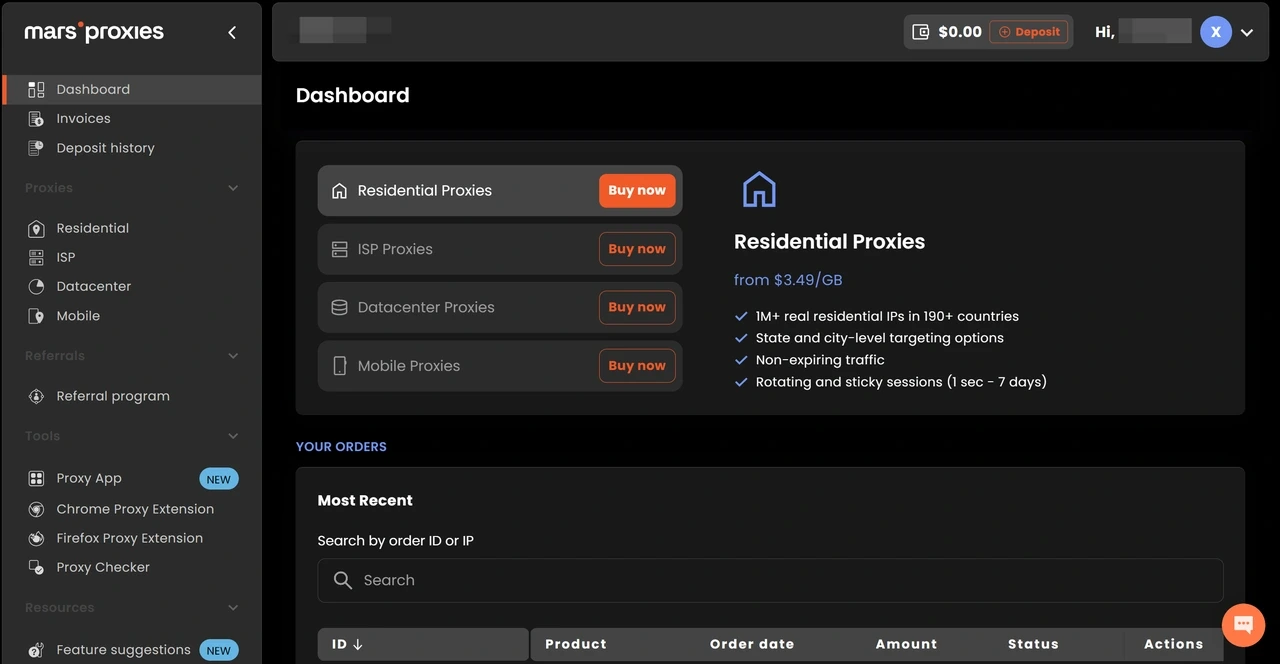Click the Residential location pin icon

(36, 228)
